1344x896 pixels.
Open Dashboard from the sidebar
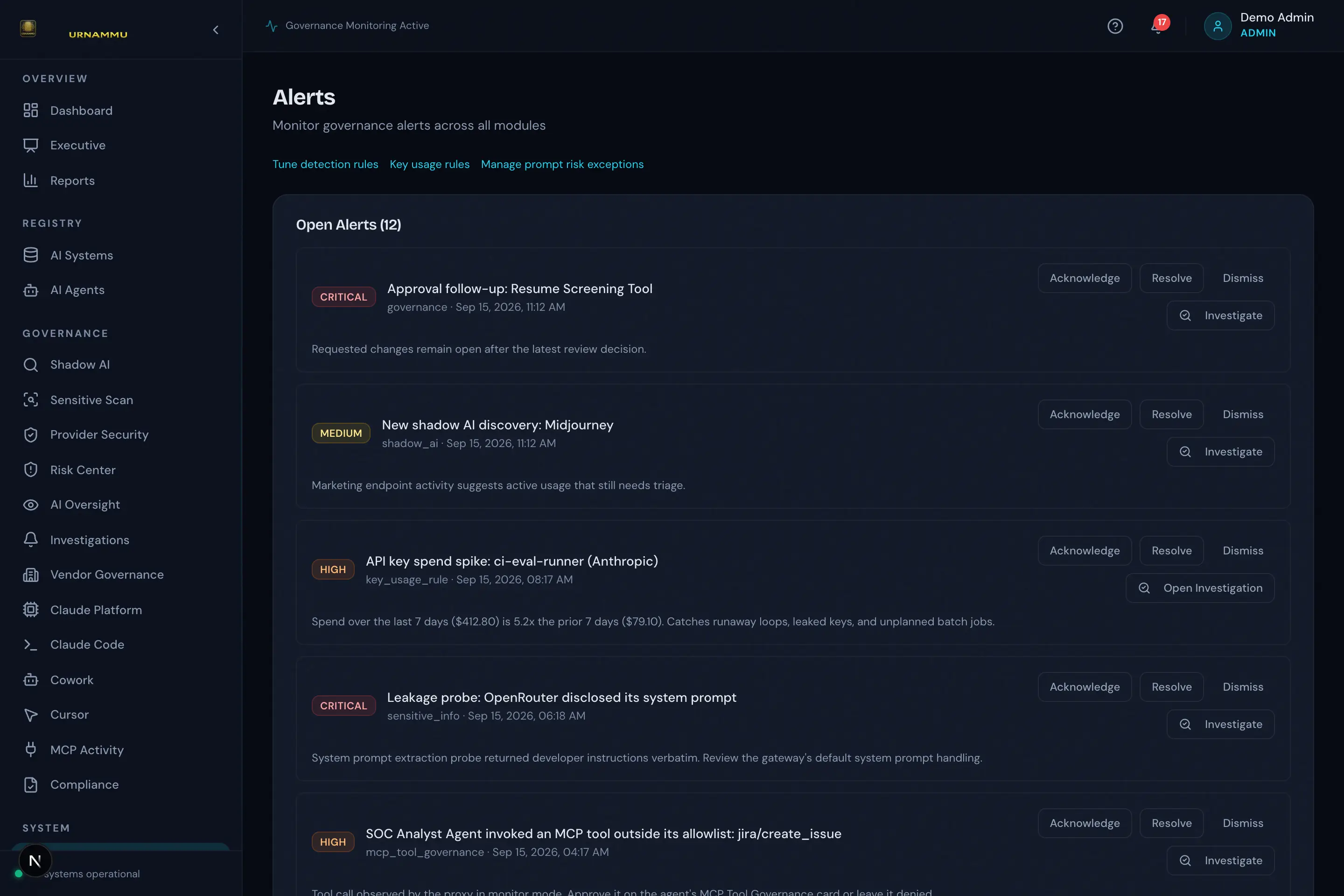pyautogui.click(x=120, y=110)
